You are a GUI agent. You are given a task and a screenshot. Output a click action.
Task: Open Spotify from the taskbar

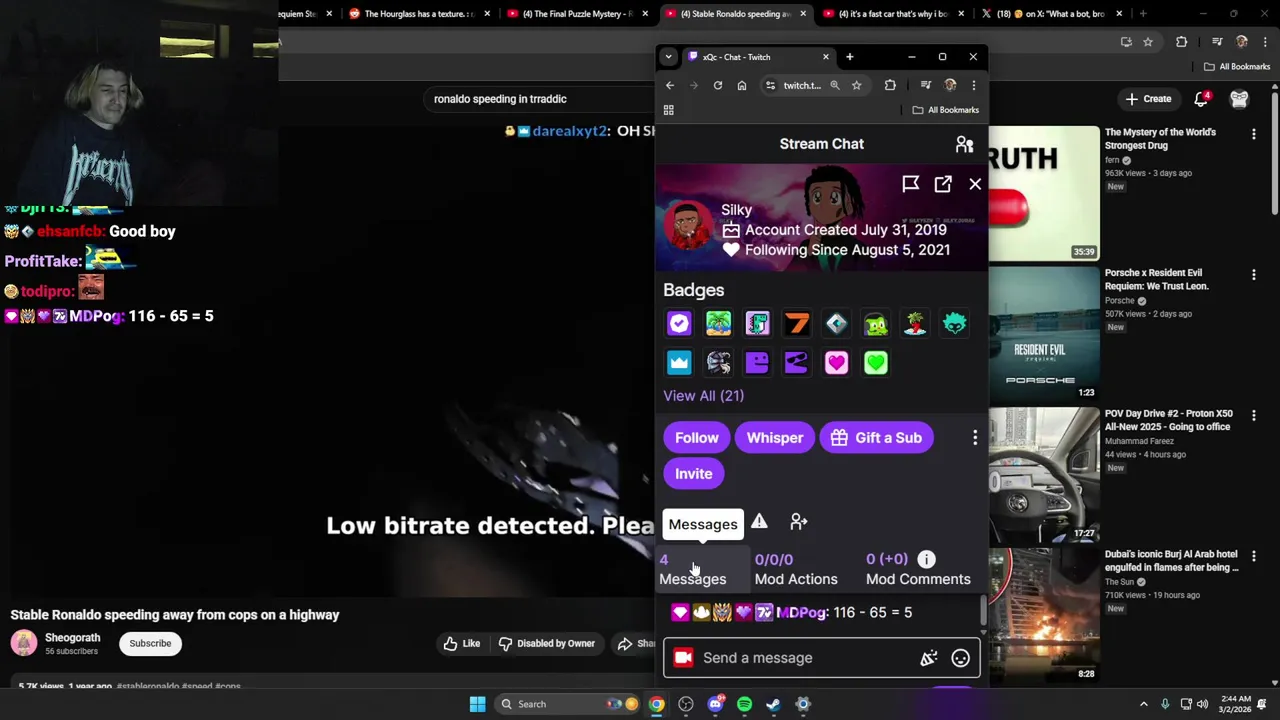point(744,704)
